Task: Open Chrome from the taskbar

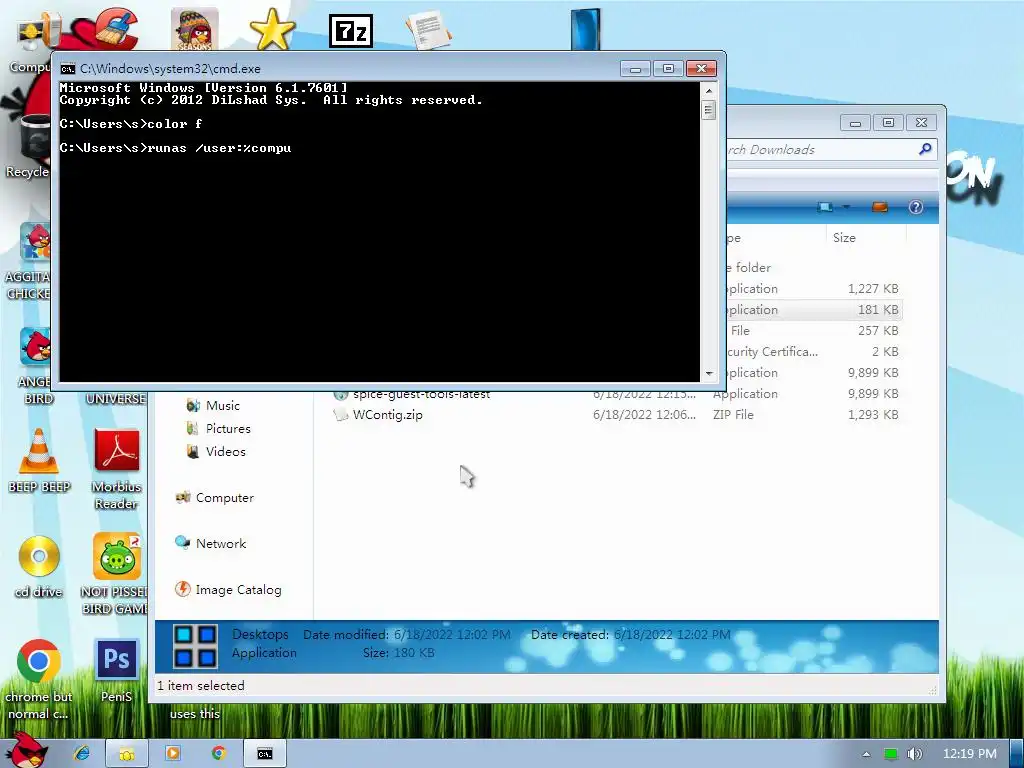Action: pos(219,754)
